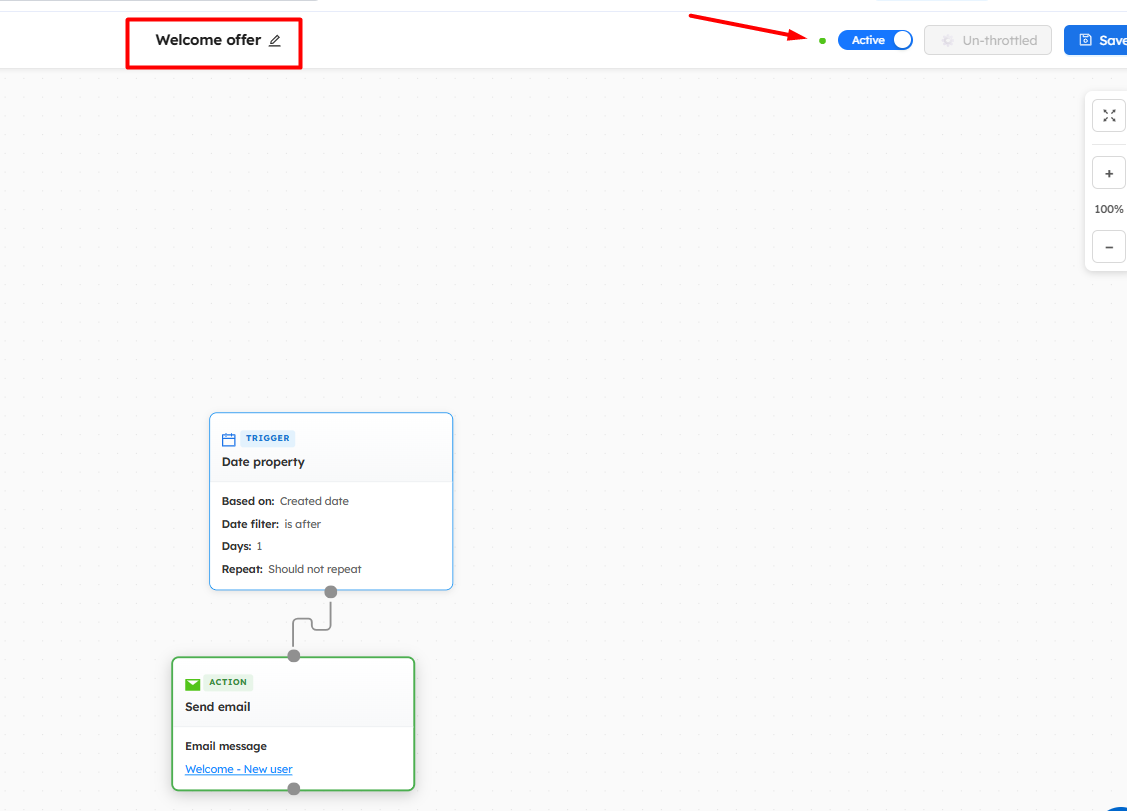Click the 100% zoom level indicator
This screenshot has width=1127, height=811.
tap(1108, 210)
